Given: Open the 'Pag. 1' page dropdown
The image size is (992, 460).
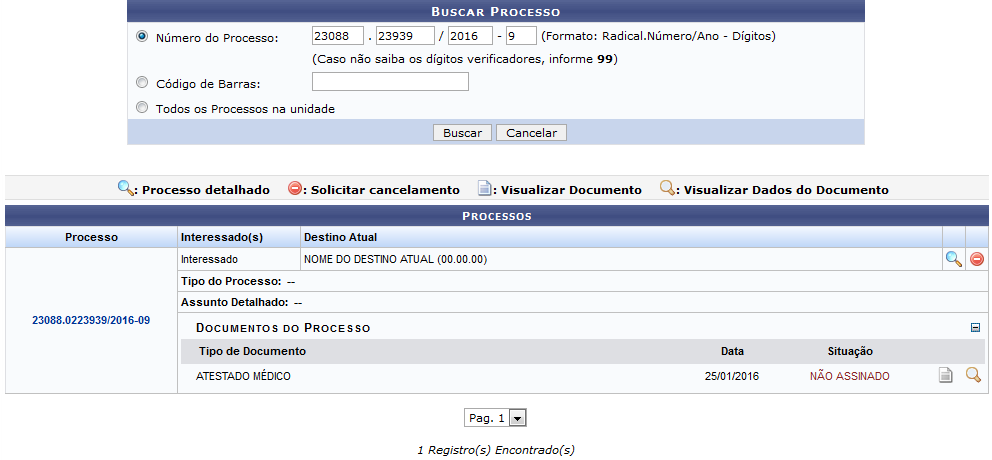Looking at the screenshot, I should [495, 418].
